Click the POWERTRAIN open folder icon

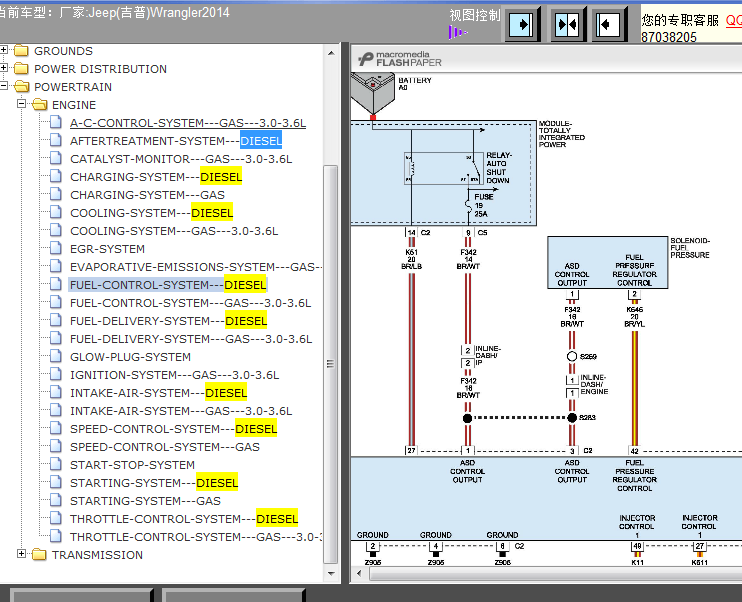[21, 86]
